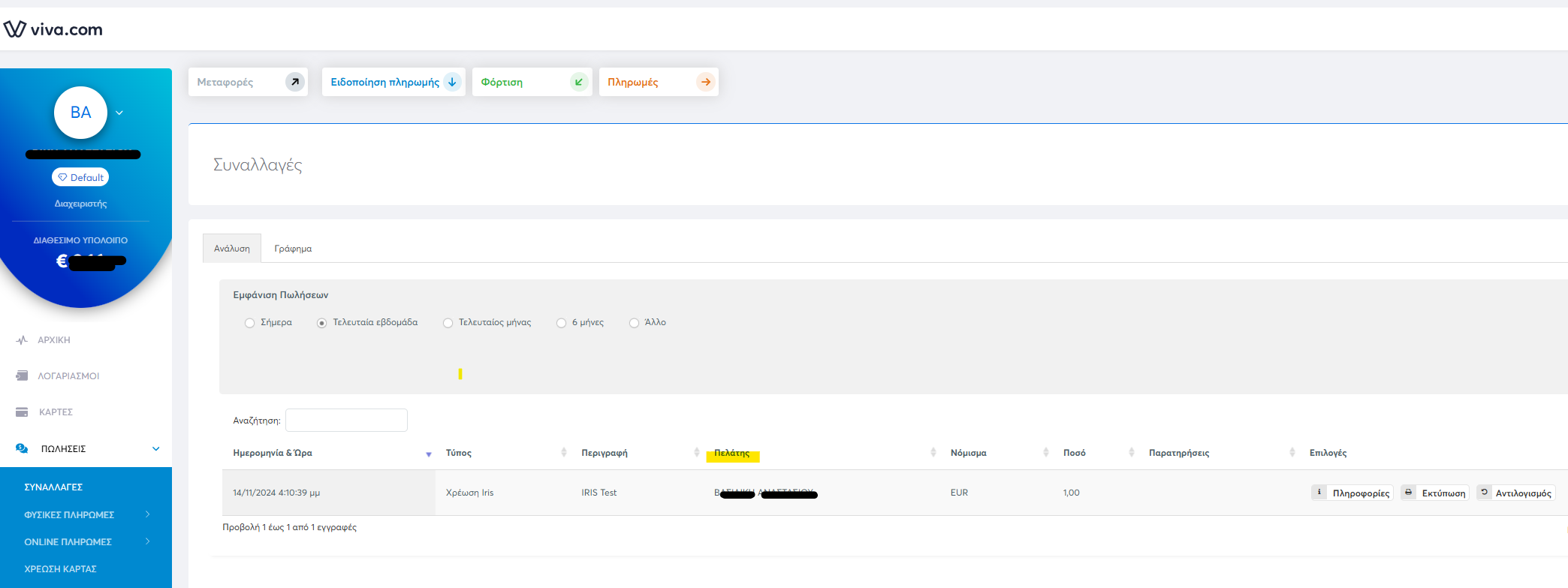Click the ΑΡΧΙΚΗ pulse icon
This screenshot has height=588, width=1568.
coord(22,340)
